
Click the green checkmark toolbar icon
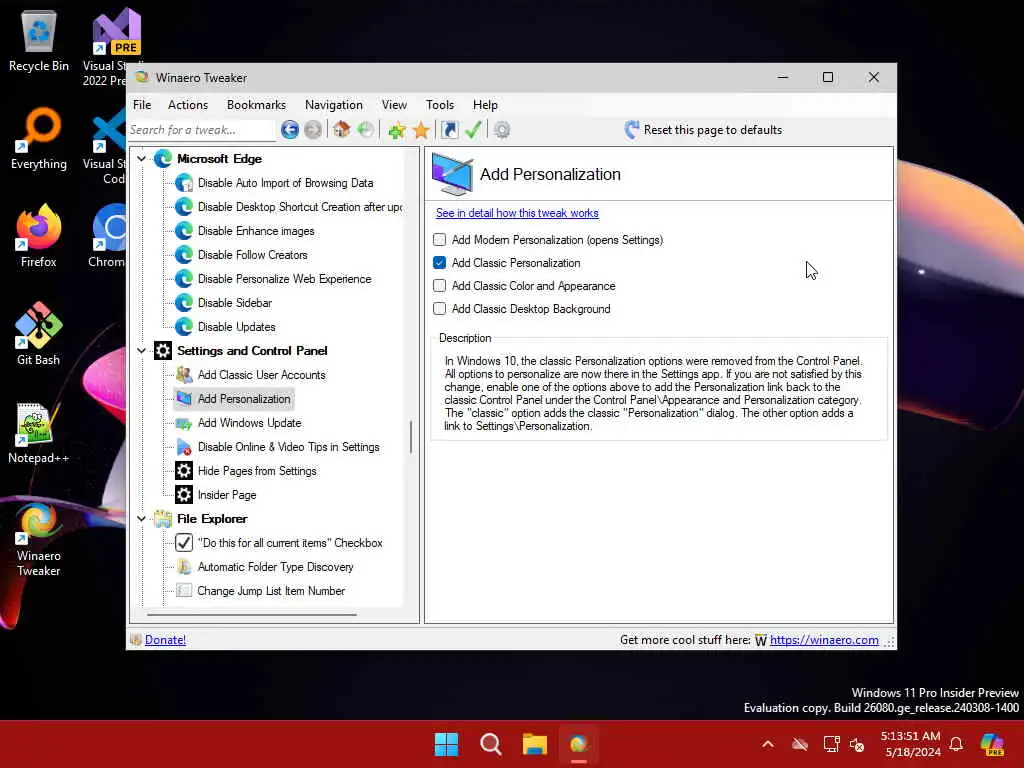[473, 130]
